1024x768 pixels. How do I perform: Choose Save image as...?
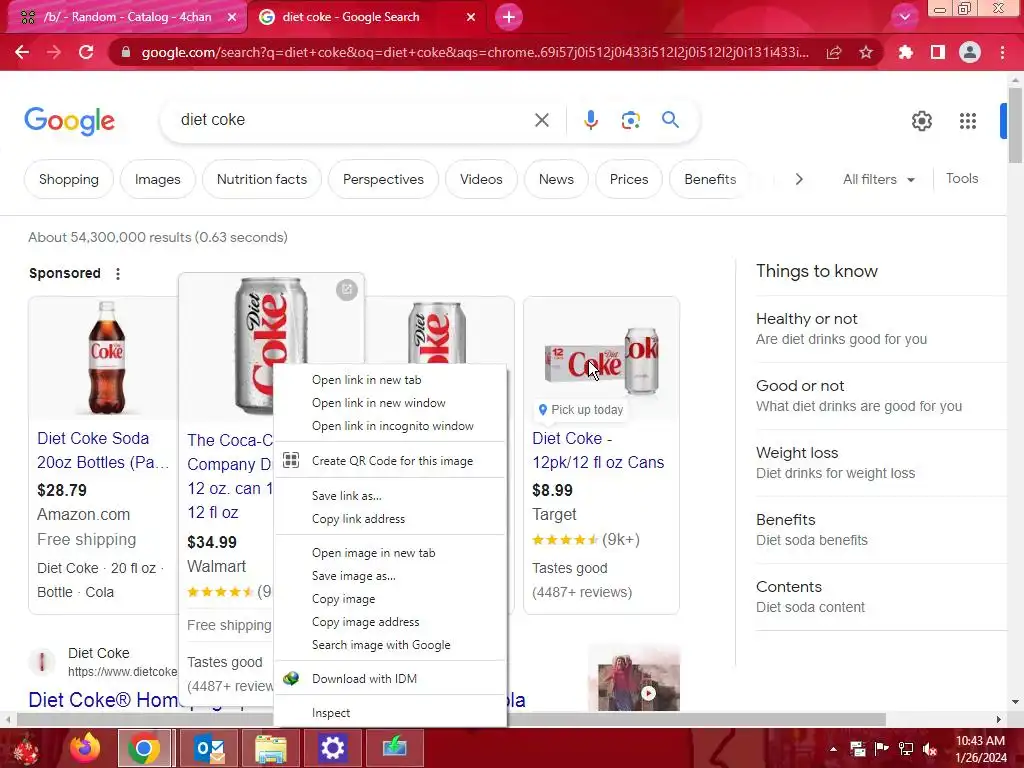390,576
